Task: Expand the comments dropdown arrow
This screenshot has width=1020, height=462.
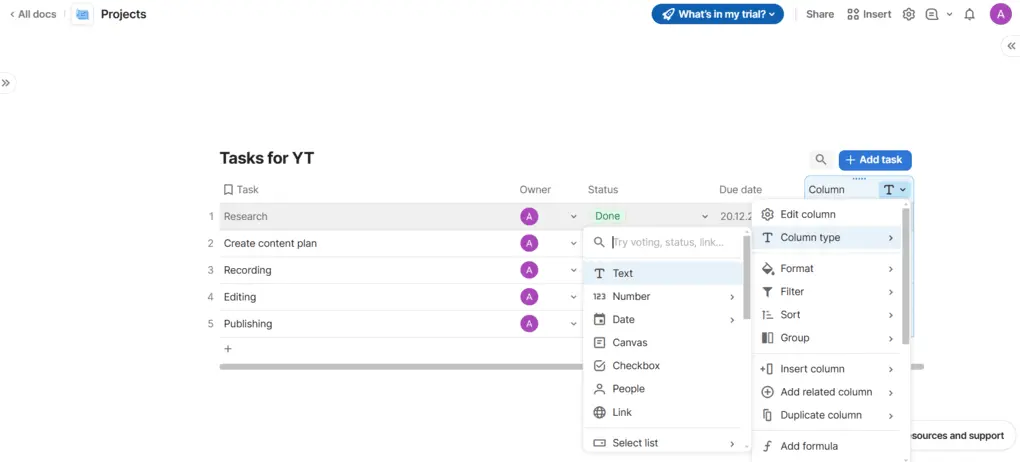Action: 949,14
